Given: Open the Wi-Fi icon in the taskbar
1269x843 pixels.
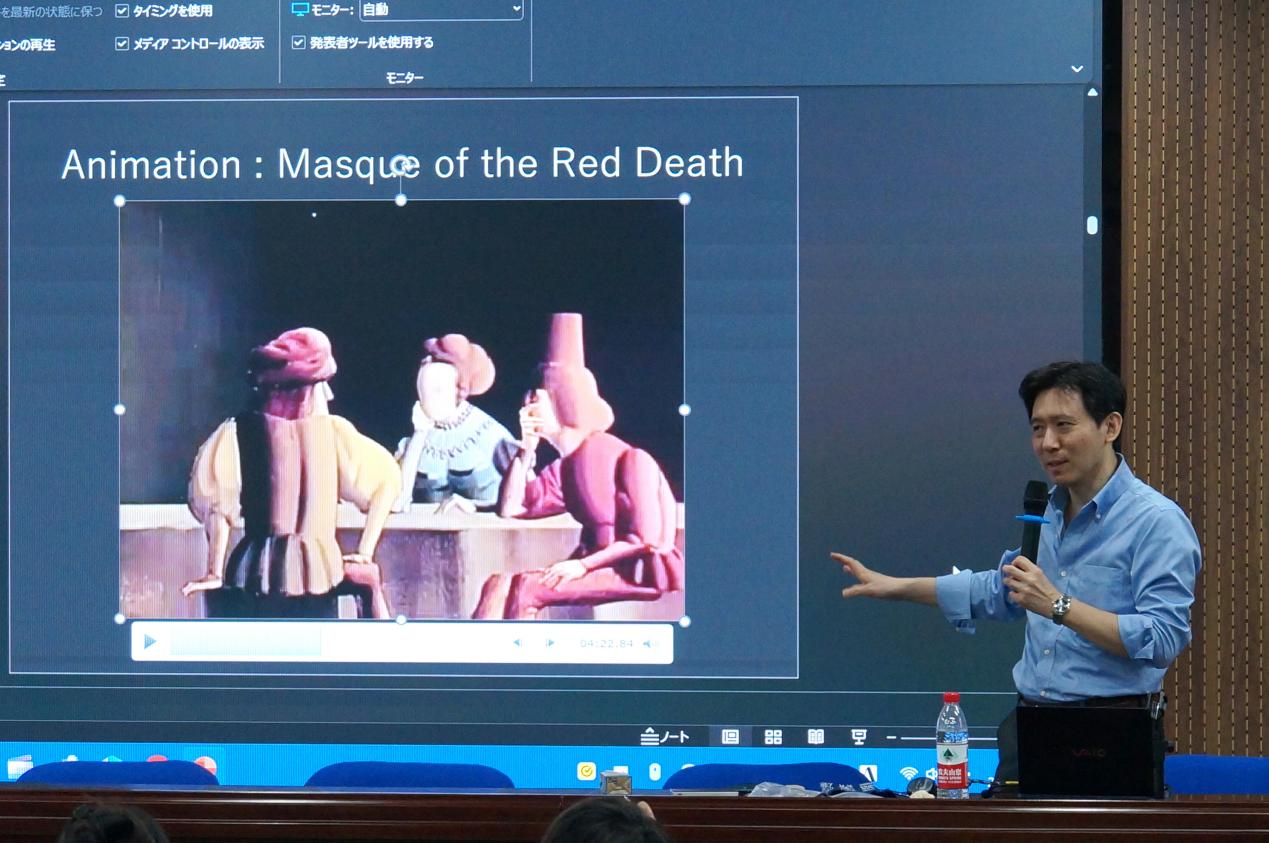Looking at the screenshot, I should pos(908,773).
